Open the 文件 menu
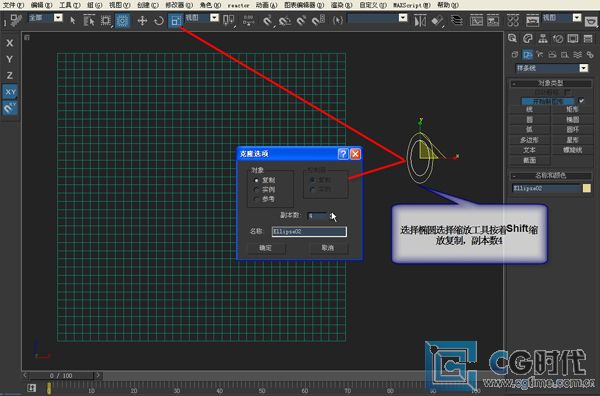600x396 pixels. click(13, 5)
